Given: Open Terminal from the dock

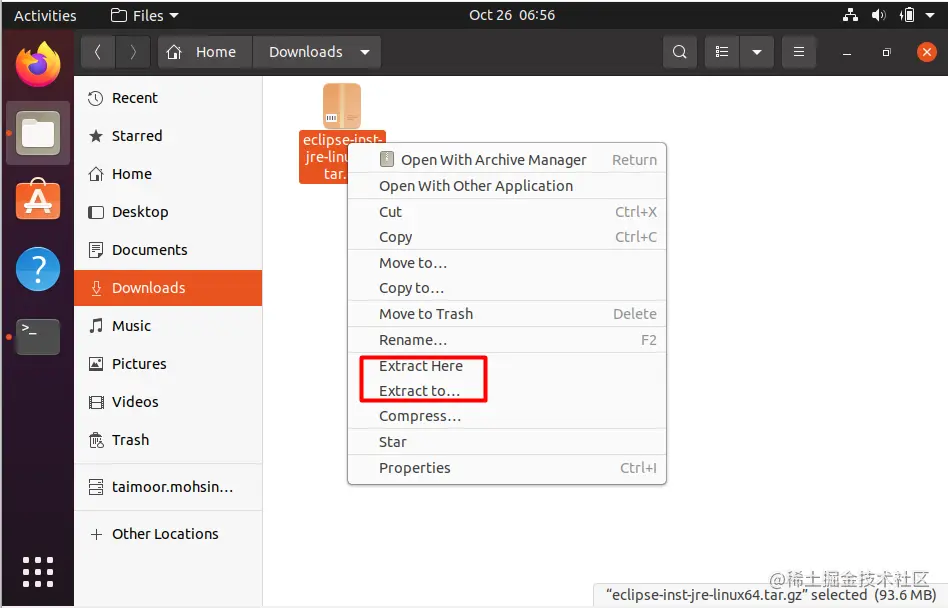Looking at the screenshot, I should (x=37, y=337).
